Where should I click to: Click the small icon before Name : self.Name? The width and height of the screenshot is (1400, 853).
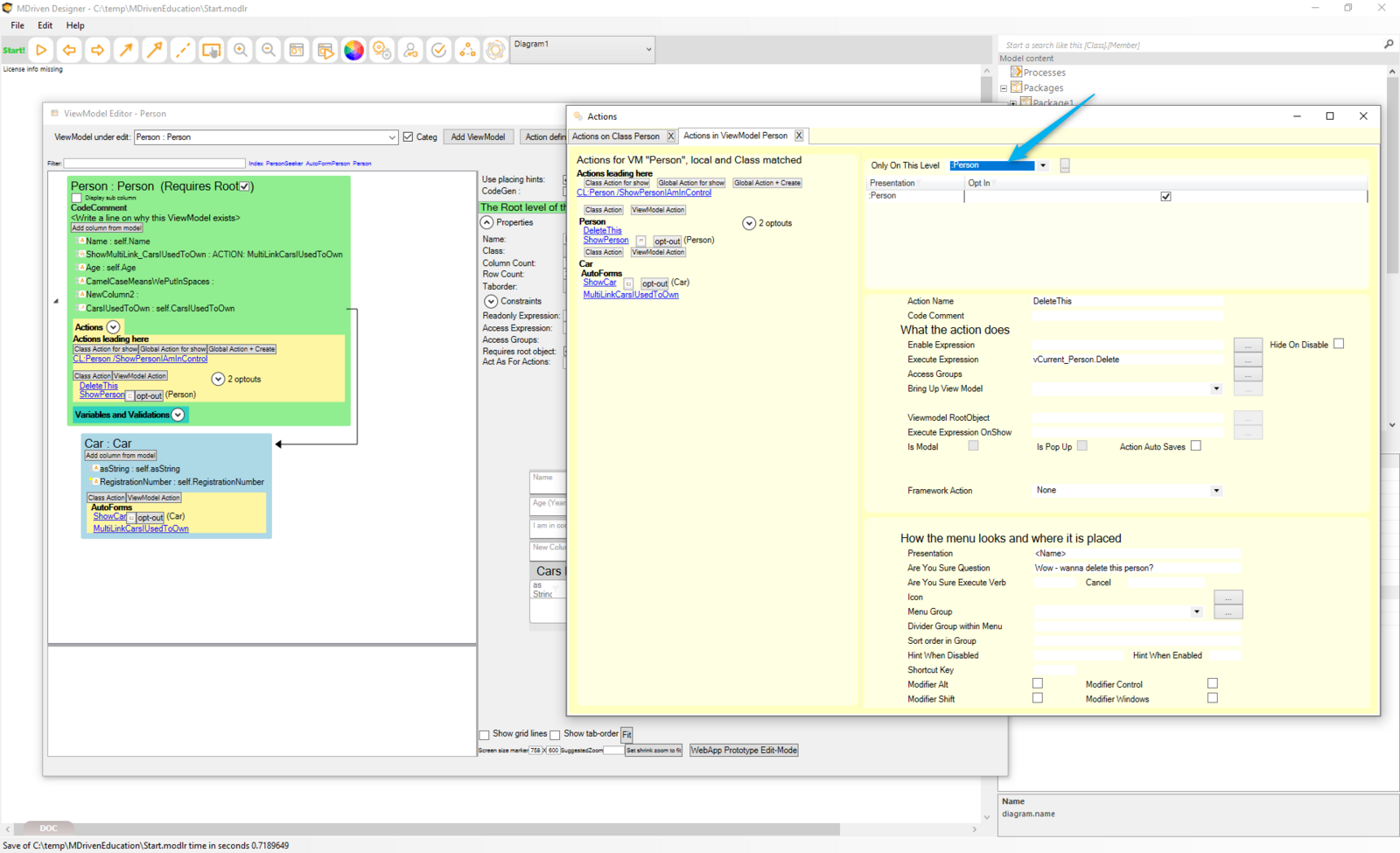(81, 241)
